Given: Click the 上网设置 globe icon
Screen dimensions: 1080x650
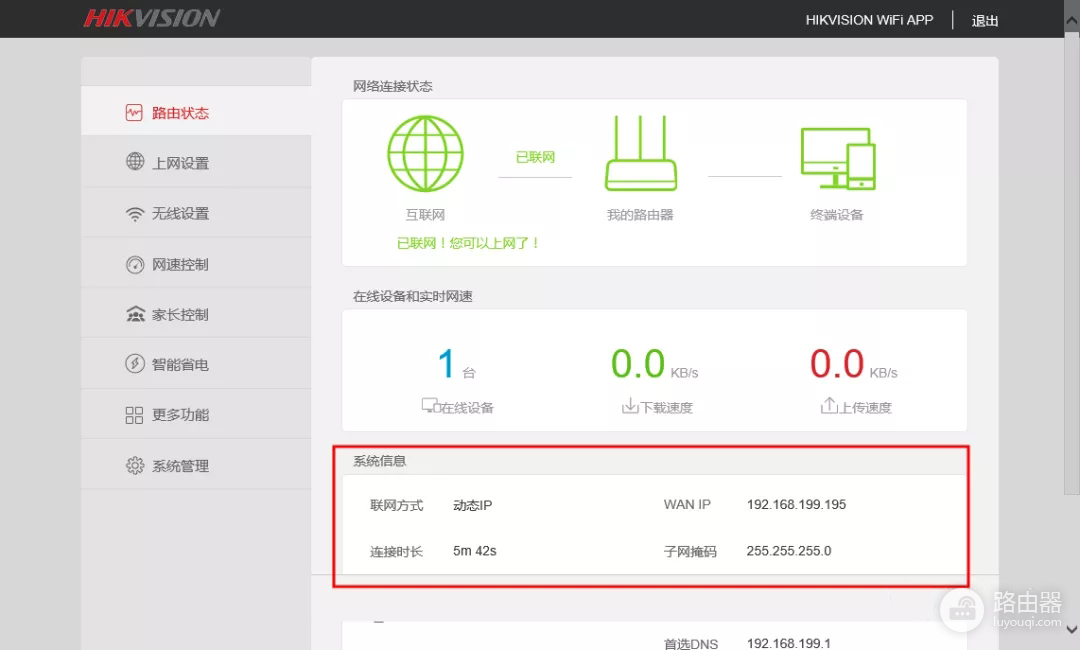Looking at the screenshot, I should pyautogui.click(x=135, y=162).
